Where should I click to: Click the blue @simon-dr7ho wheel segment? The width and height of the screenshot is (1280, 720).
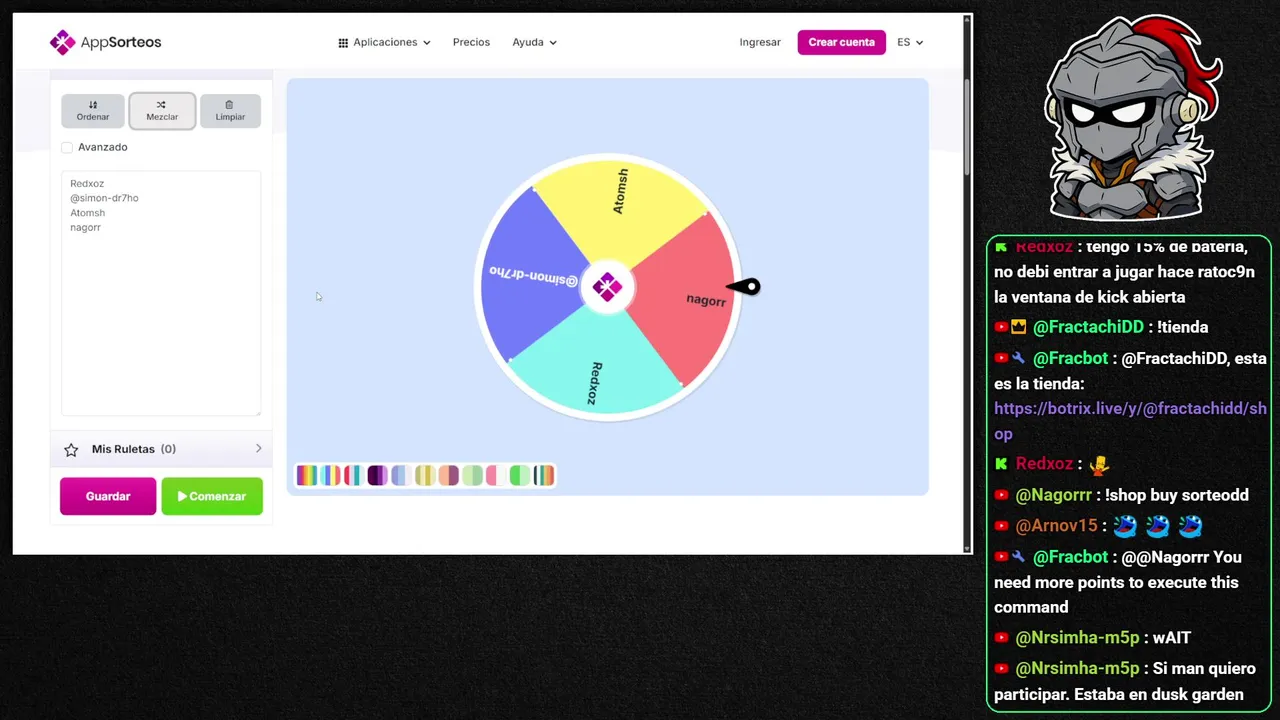coord(530,275)
